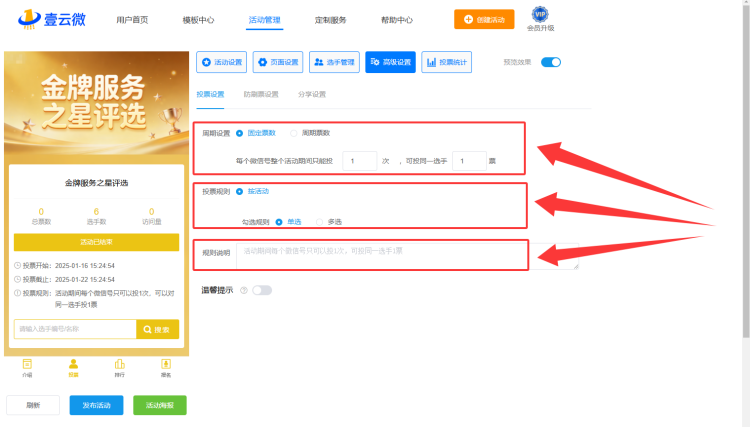This screenshot has height=427, width=750.
Task: Click the blue 发布活动 button
Action: click(x=96, y=405)
